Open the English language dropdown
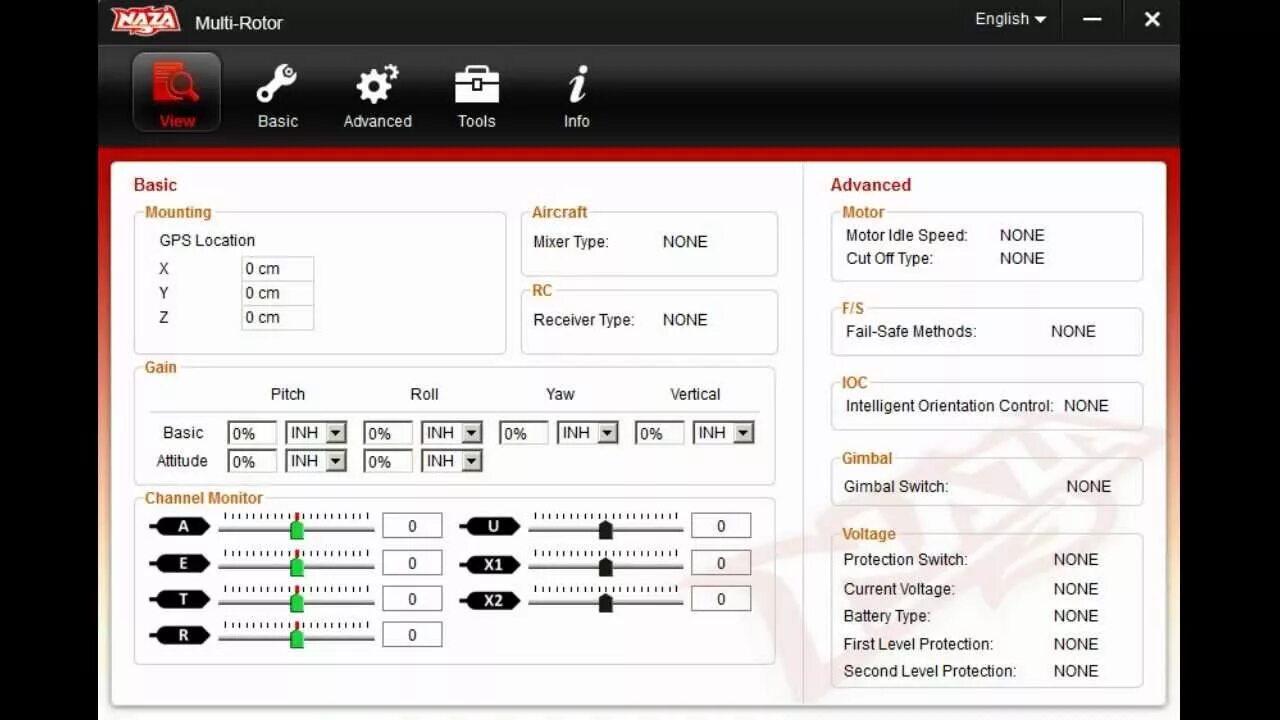Image resolution: width=1280 pixels, height=720 pixels. point(1011,19)
